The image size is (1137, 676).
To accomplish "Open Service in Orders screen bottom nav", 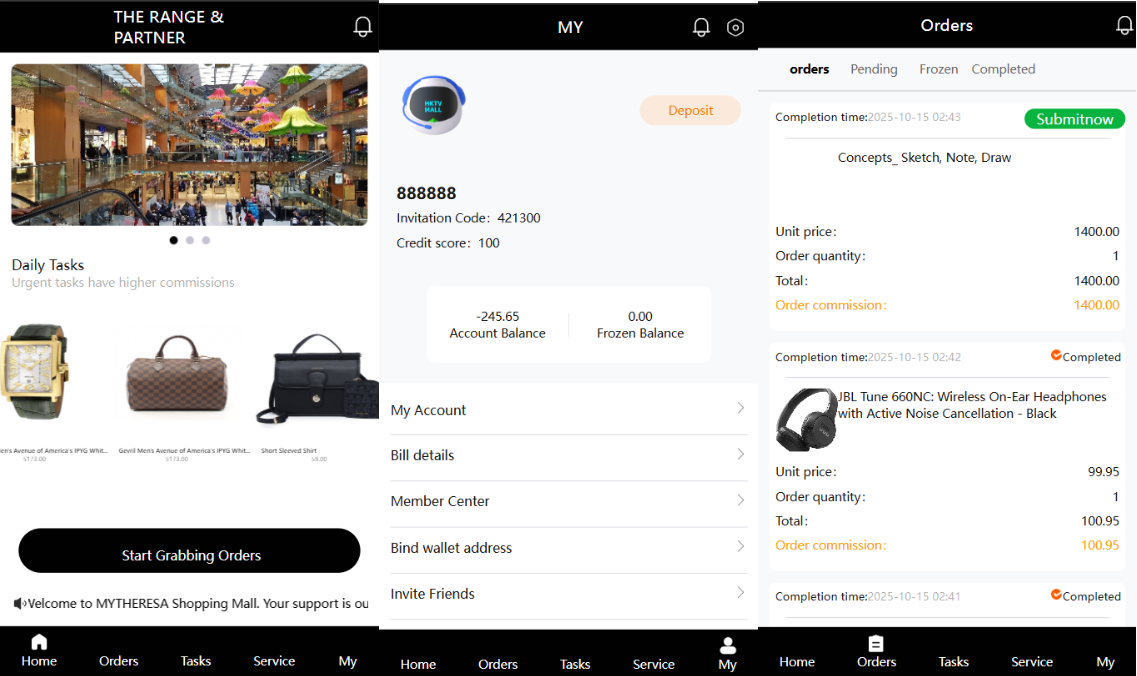I will [1032, 661].
